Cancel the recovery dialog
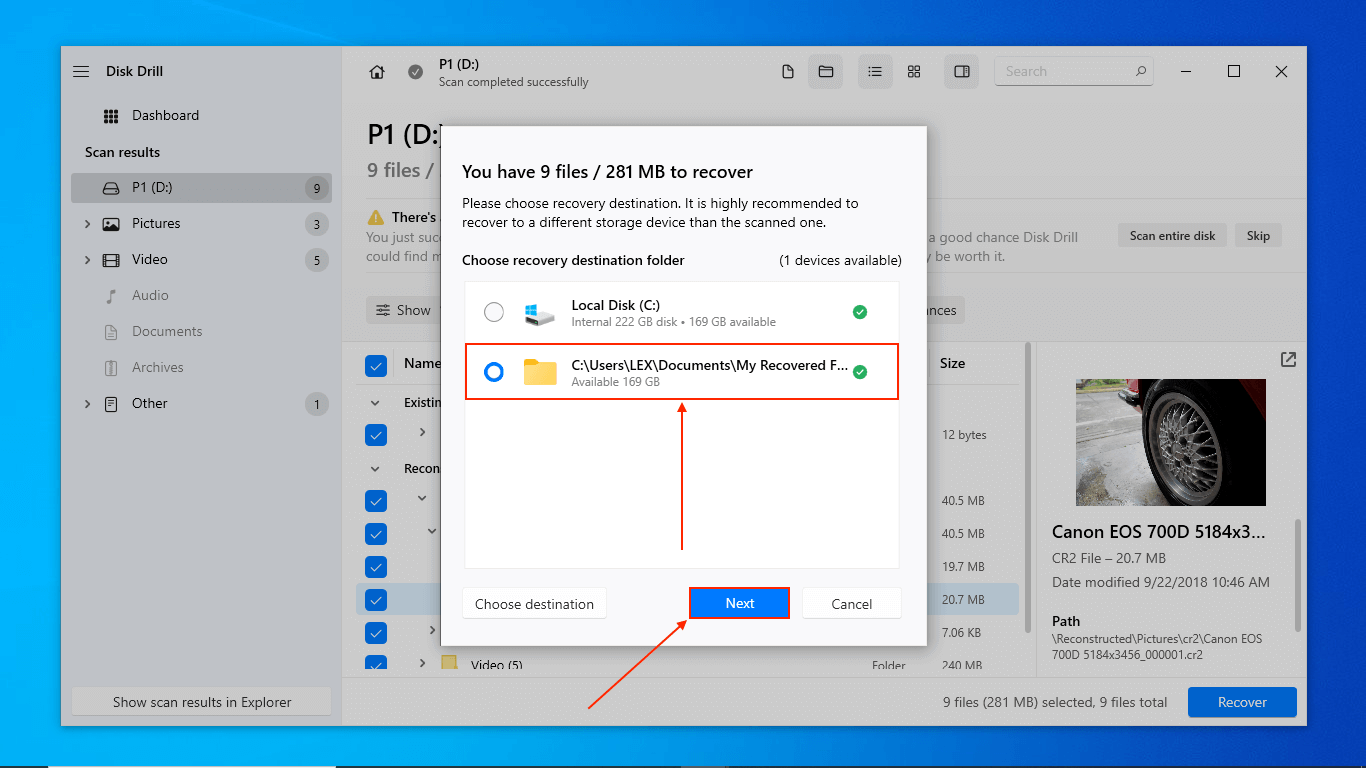Viewport: 1366px width, 768px height. tap(852, 604)
